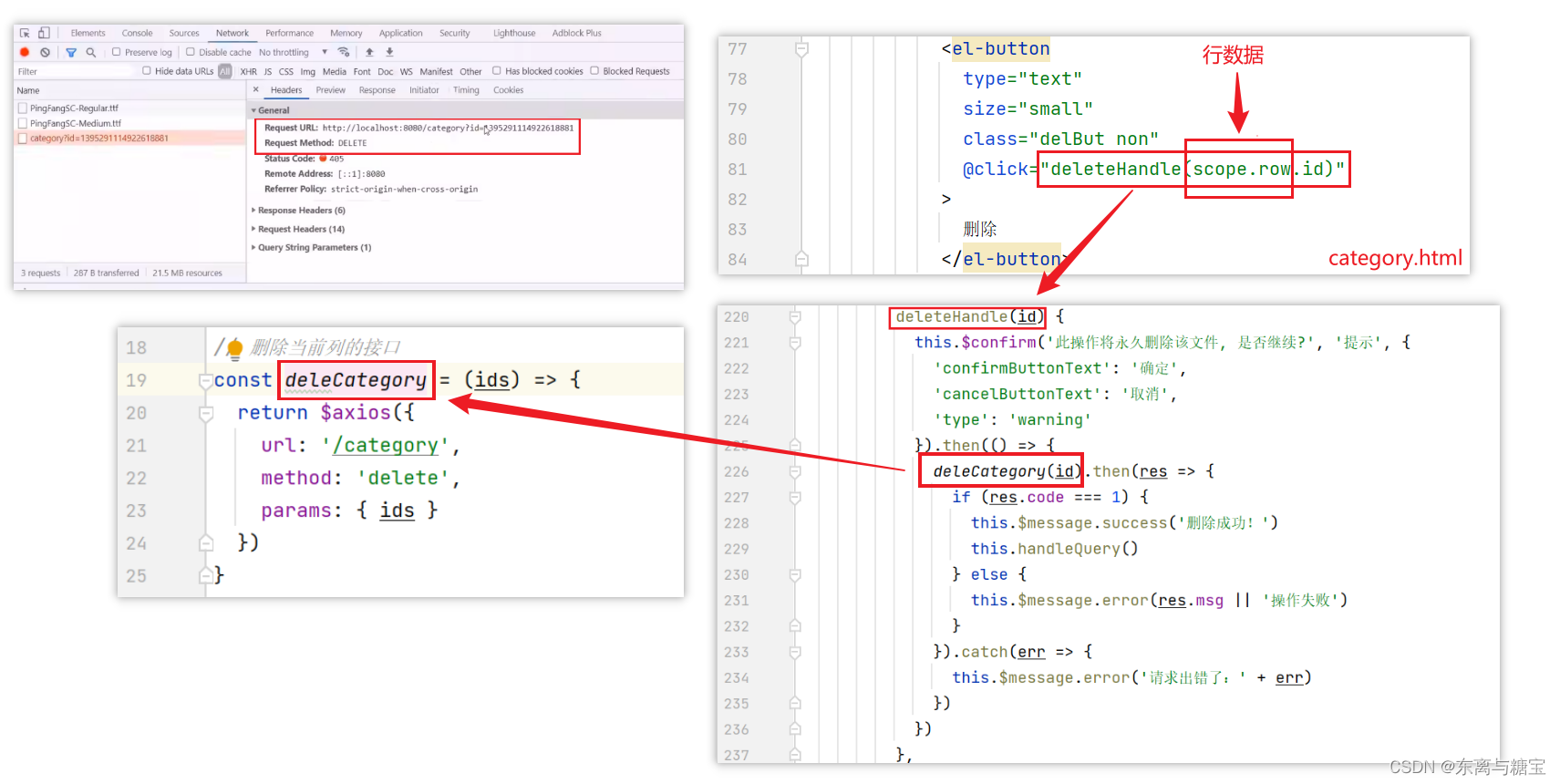The width and height of the screenshot is (1560, 784).
Task: Toggle the network filter funnel icon
Action: (71, 52)
